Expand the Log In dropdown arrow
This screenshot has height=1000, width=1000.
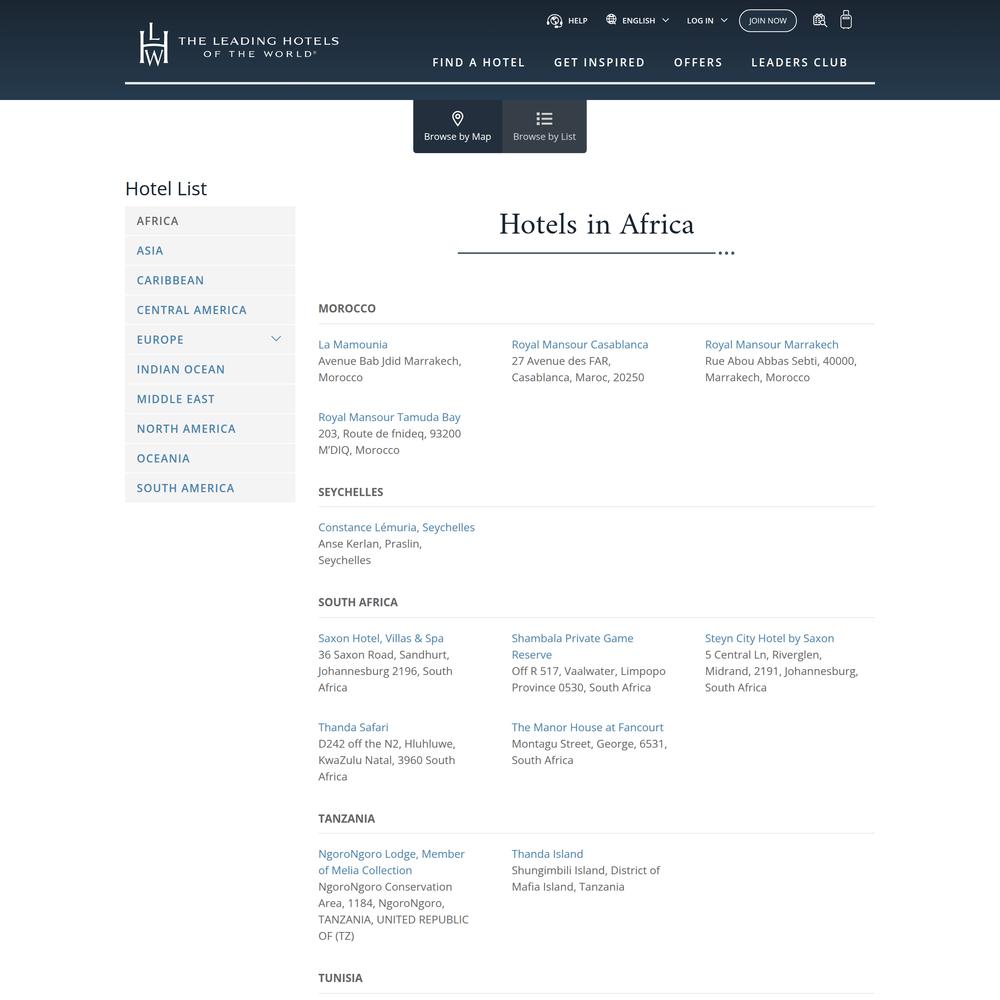724,20
